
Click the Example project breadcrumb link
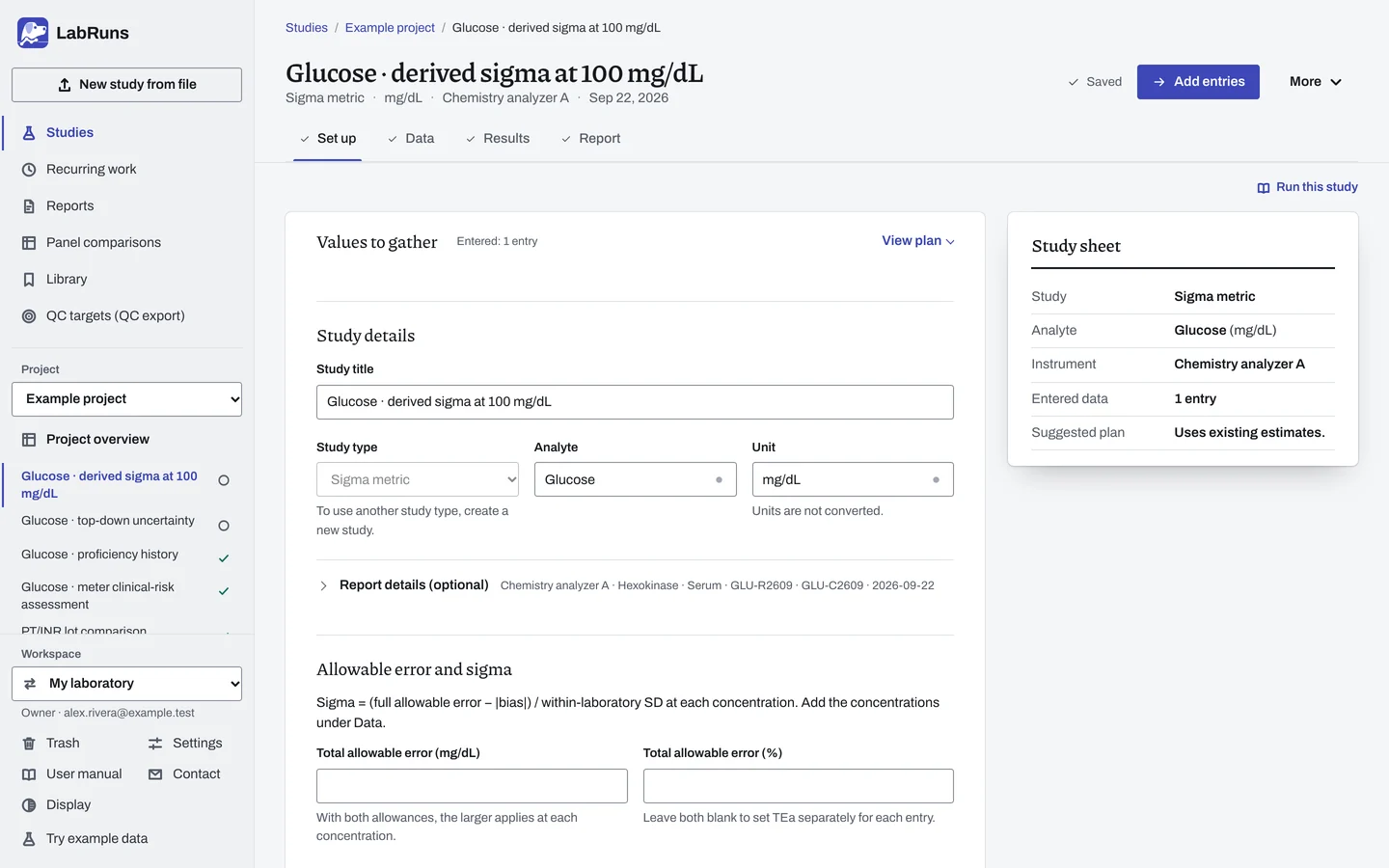[390, 28]
